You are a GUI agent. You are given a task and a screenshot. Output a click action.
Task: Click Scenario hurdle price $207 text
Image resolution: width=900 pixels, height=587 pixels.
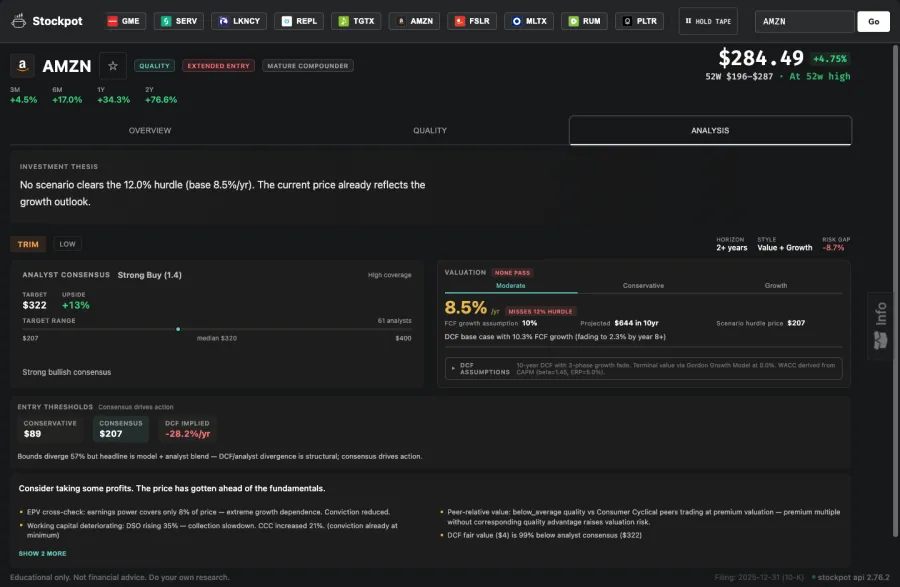pos(760,323)
